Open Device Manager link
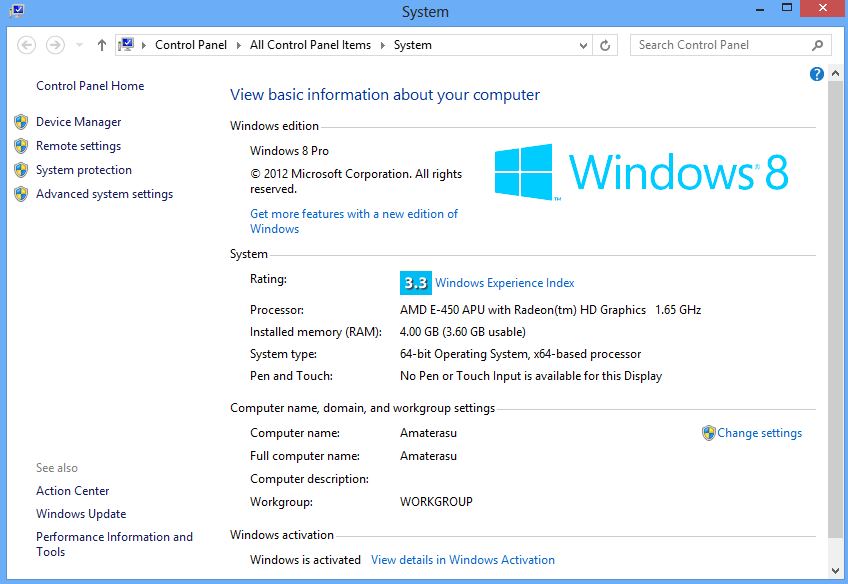 [78, 122]
